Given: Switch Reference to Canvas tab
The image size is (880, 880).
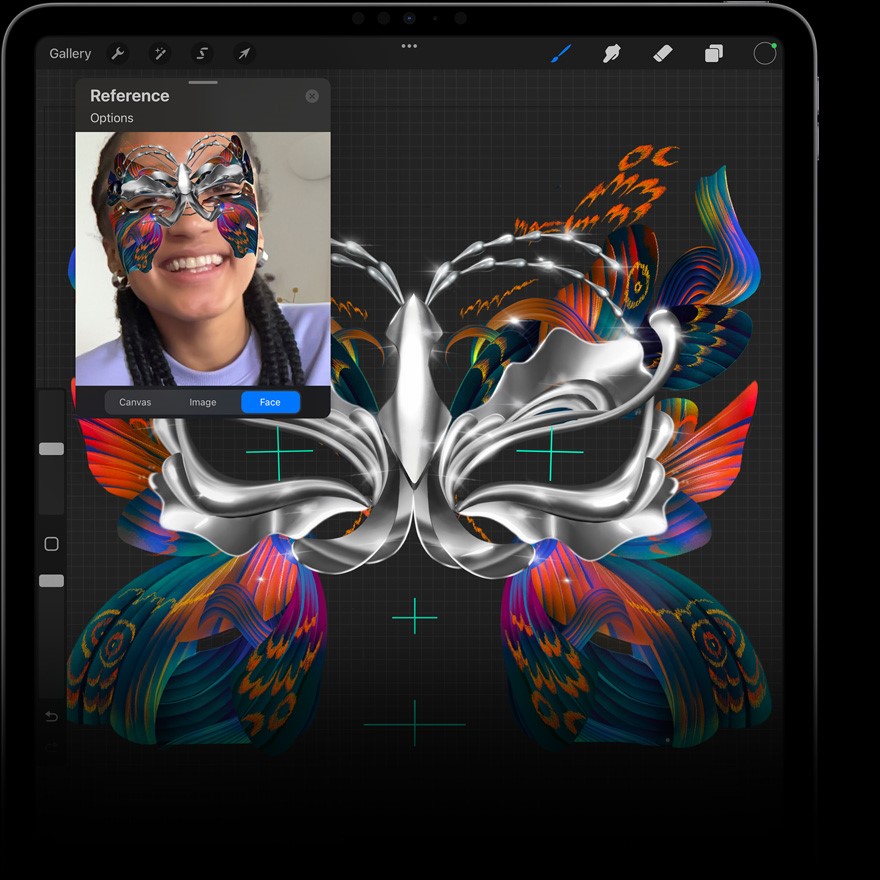Looking at the screenshot, I should (x=135, y=402).
